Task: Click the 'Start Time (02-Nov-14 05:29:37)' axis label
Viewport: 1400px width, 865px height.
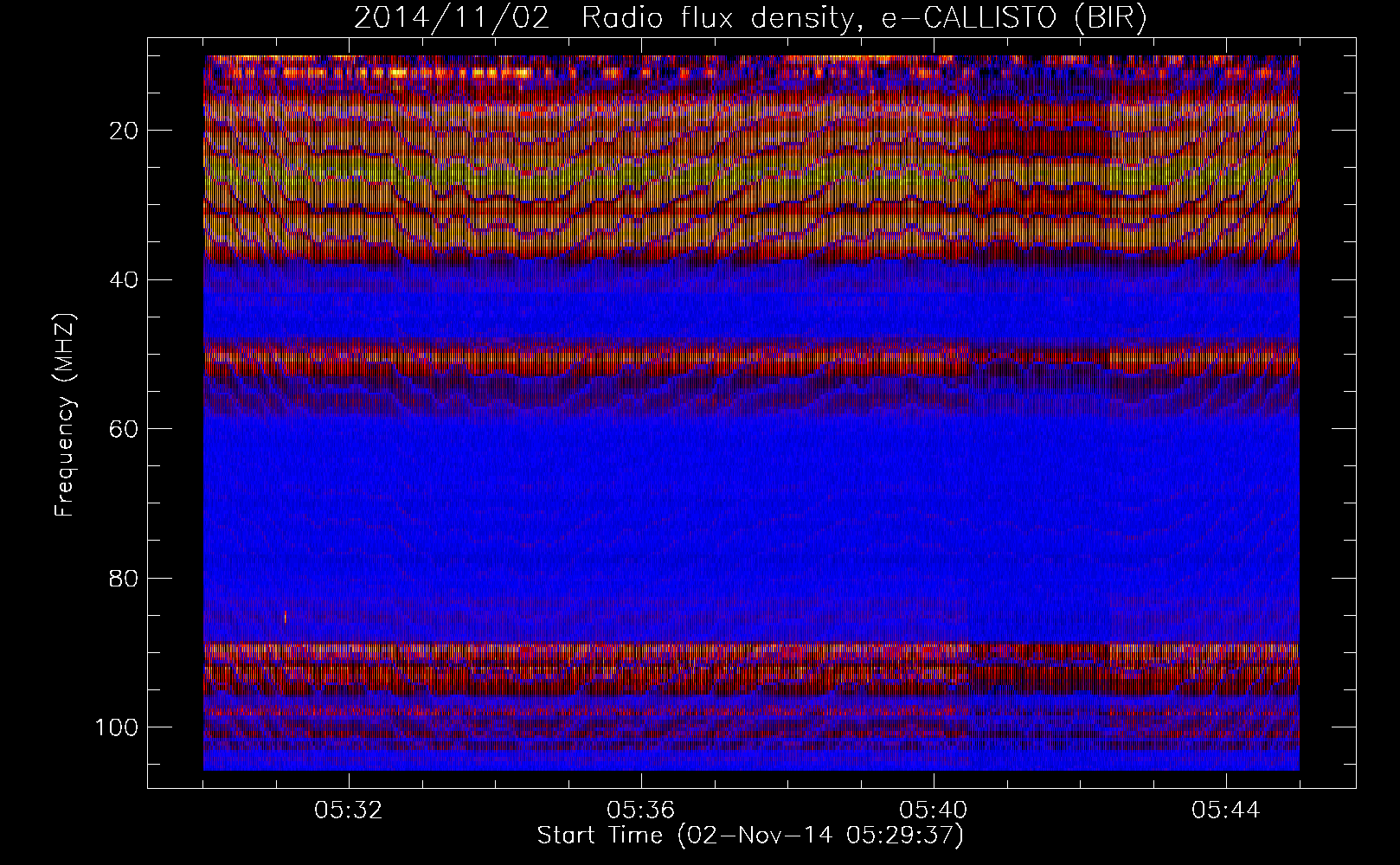Action: tap(750, 836)
